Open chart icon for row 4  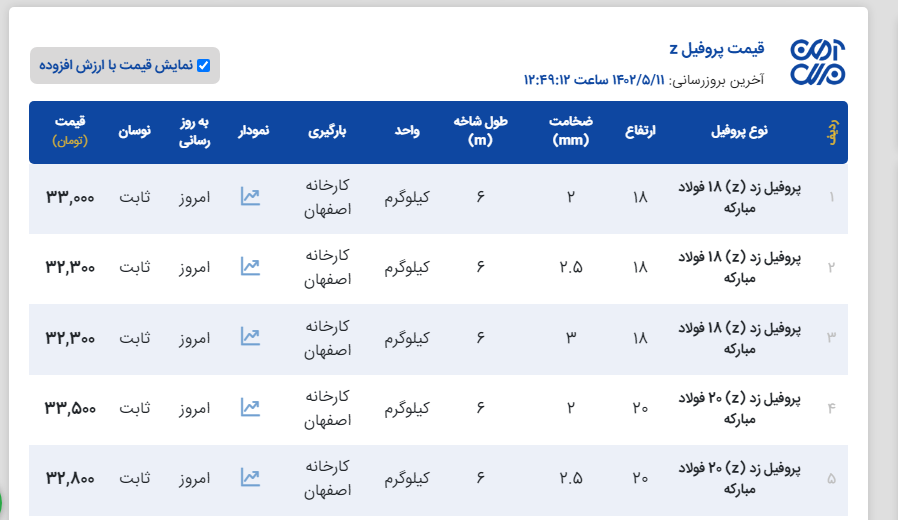point(250,407)
